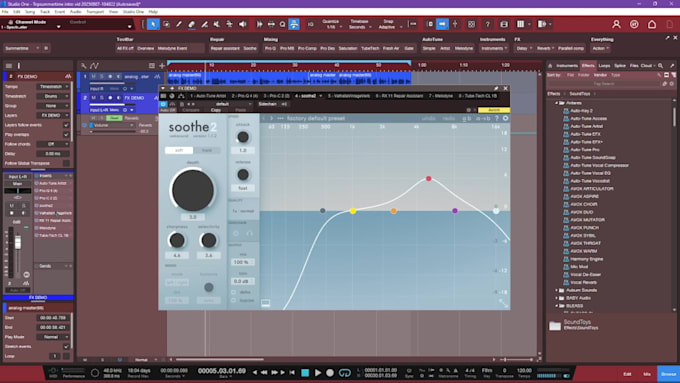Click the soothe2 resize corner handle

(503, 303)
